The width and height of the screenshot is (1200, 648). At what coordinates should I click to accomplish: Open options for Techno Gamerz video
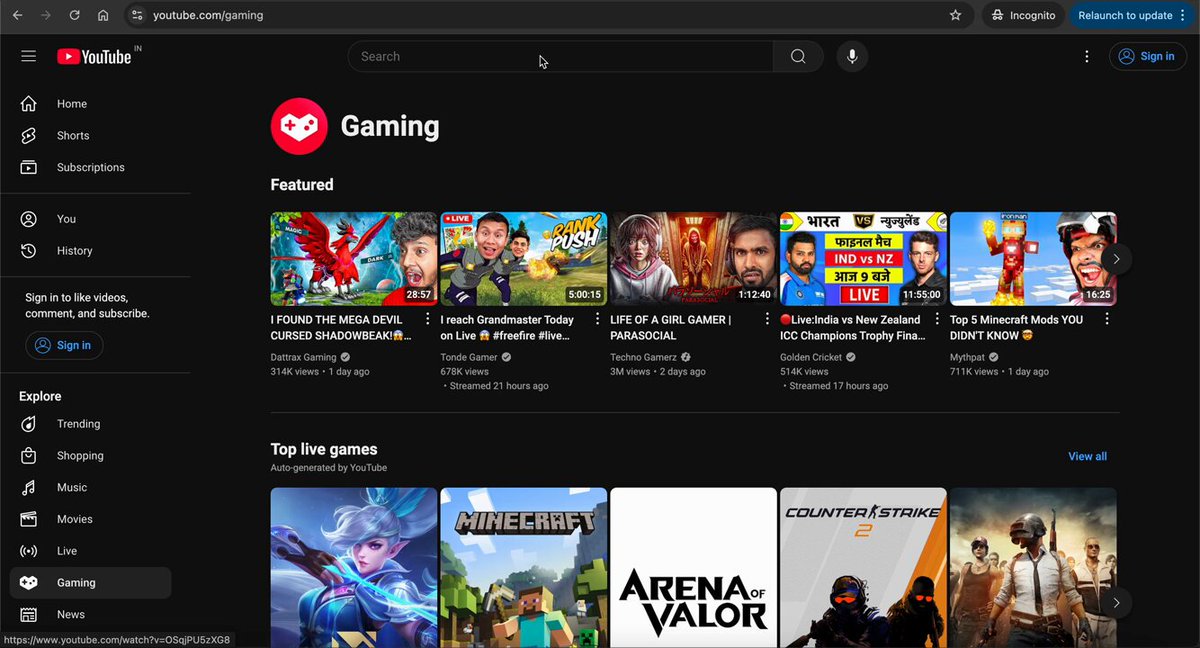(768, 320)
